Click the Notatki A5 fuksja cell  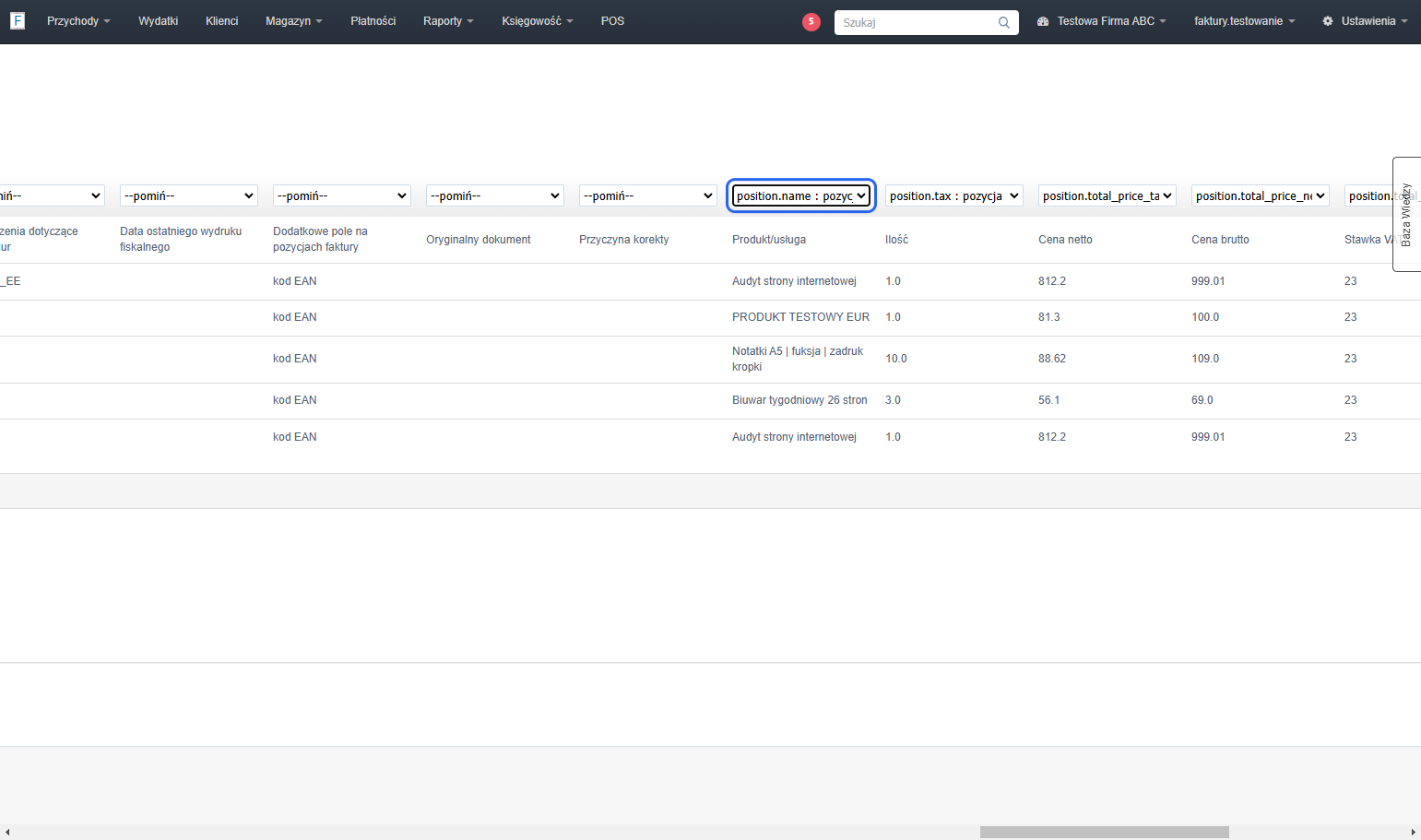tap(798, 359)
